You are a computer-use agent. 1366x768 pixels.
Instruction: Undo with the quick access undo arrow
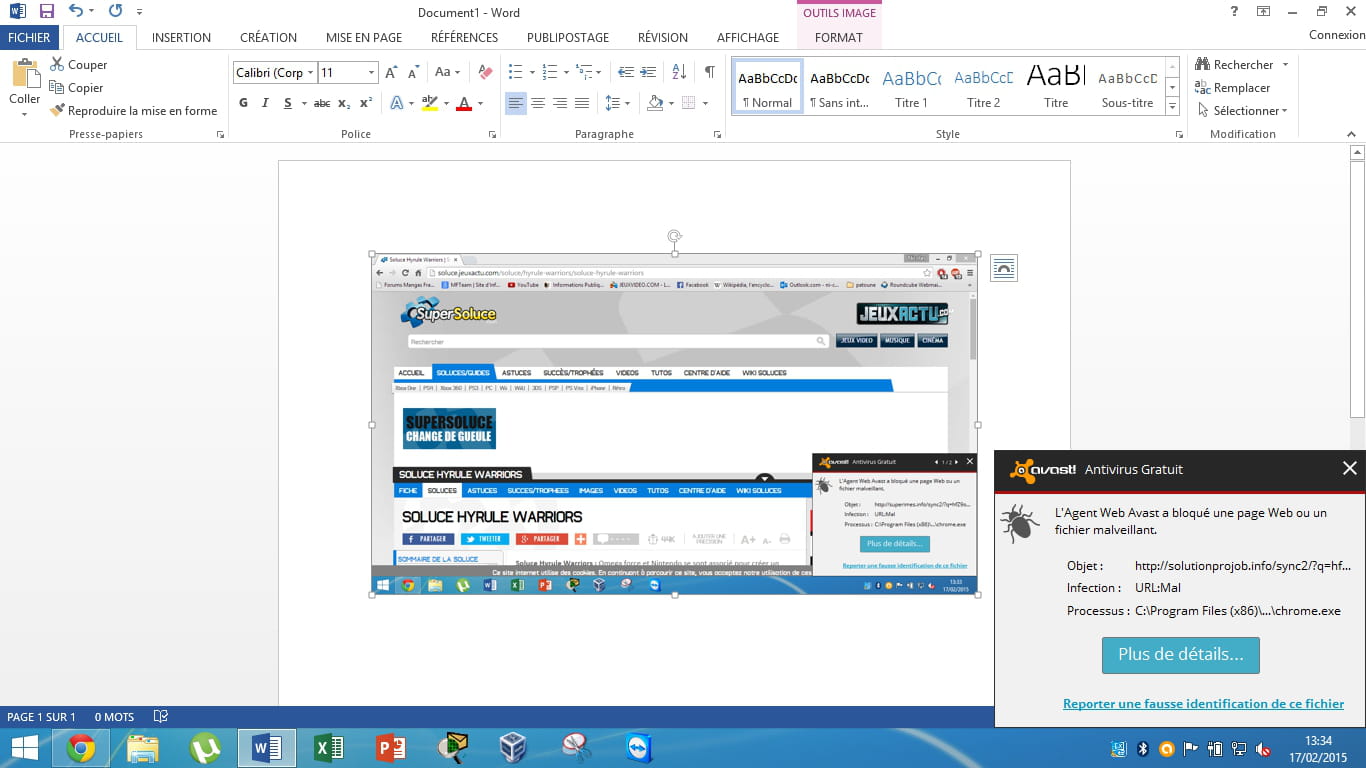[76, 11]
